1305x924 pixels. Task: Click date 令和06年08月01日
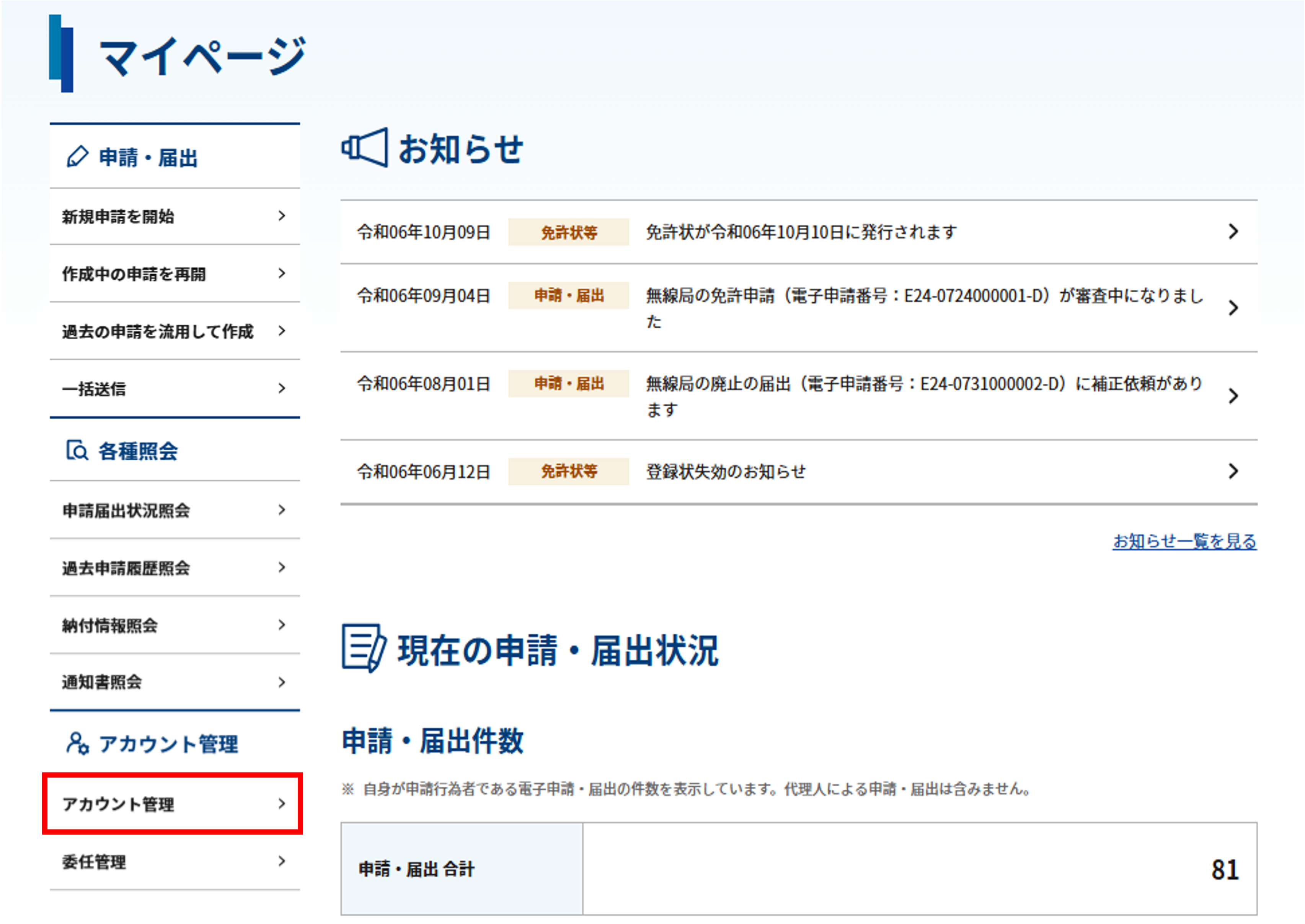423,384
